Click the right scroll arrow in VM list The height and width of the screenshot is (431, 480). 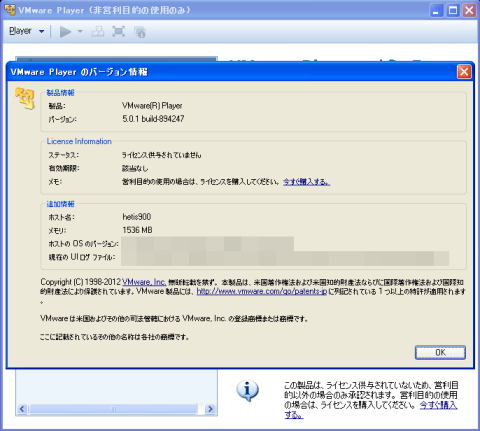point(210,409)
